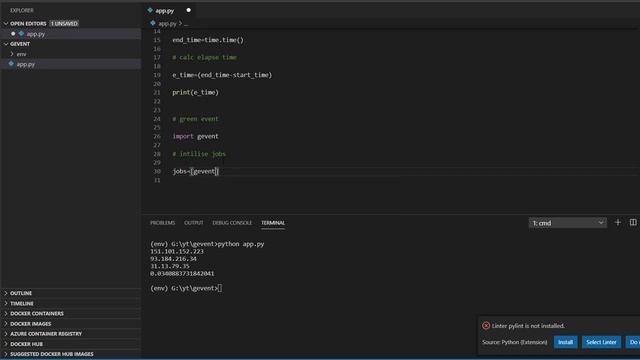Image resolution: width=640 pixels, height=360 pixels.
Task: Add a new terminal with plus icon
Action: point(618,222)
